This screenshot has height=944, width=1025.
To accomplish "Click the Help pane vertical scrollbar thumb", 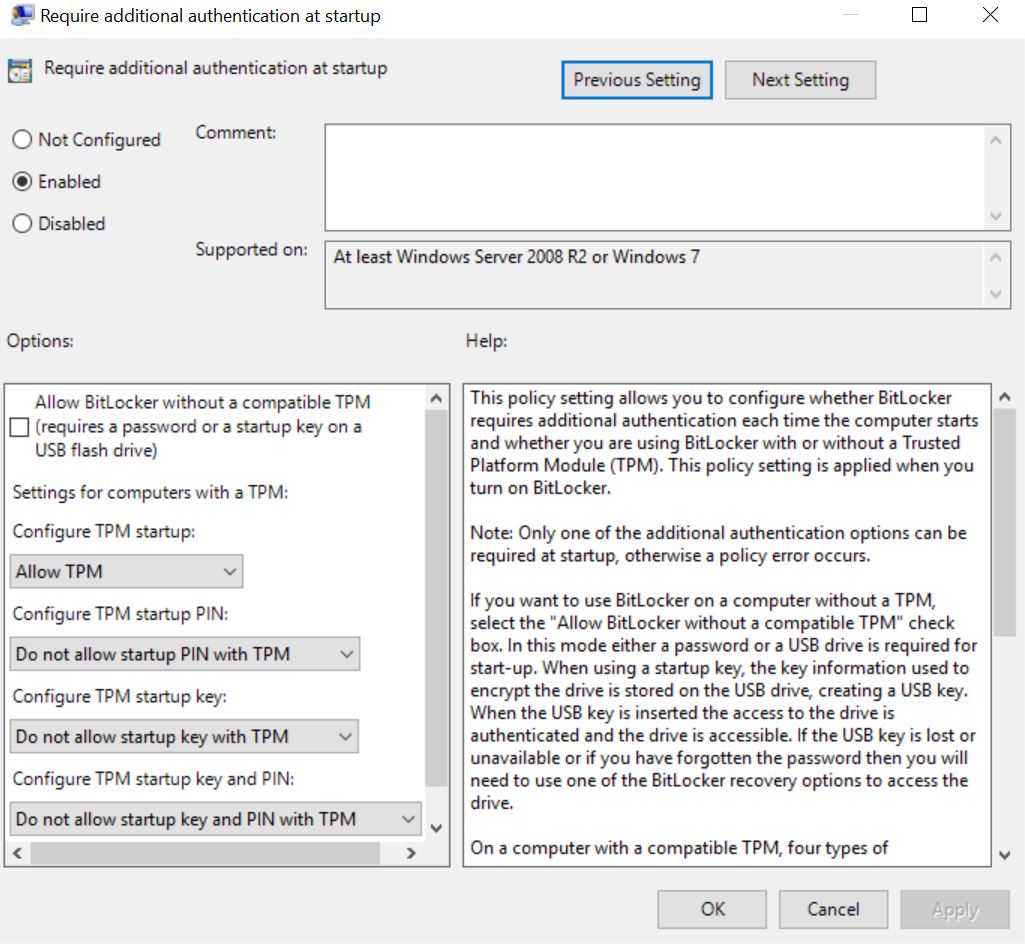I will [1005, 522].
